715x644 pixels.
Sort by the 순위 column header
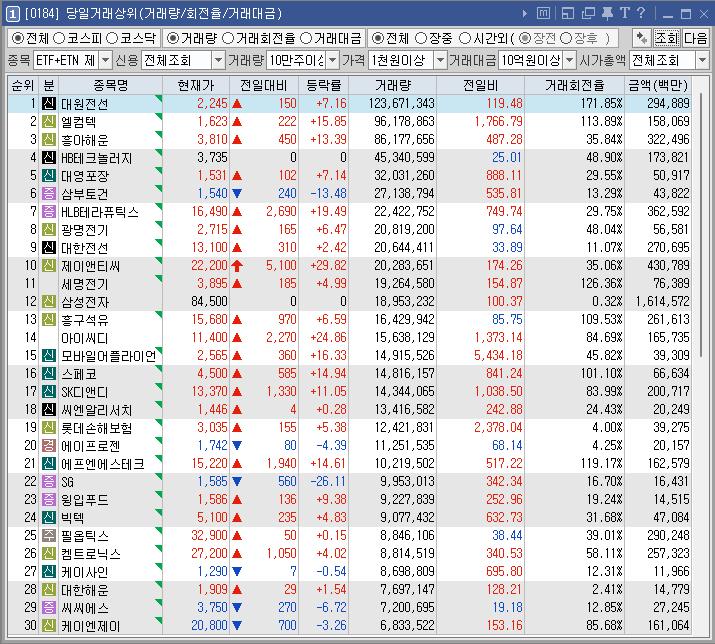(23, 85)
